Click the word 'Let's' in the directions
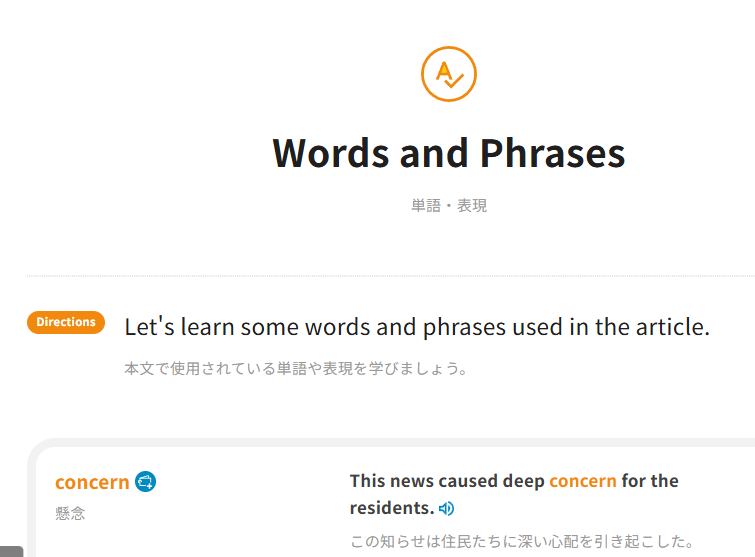Image resolution: width=755 pixels, height=557 pixels. (x=150, y=327)
